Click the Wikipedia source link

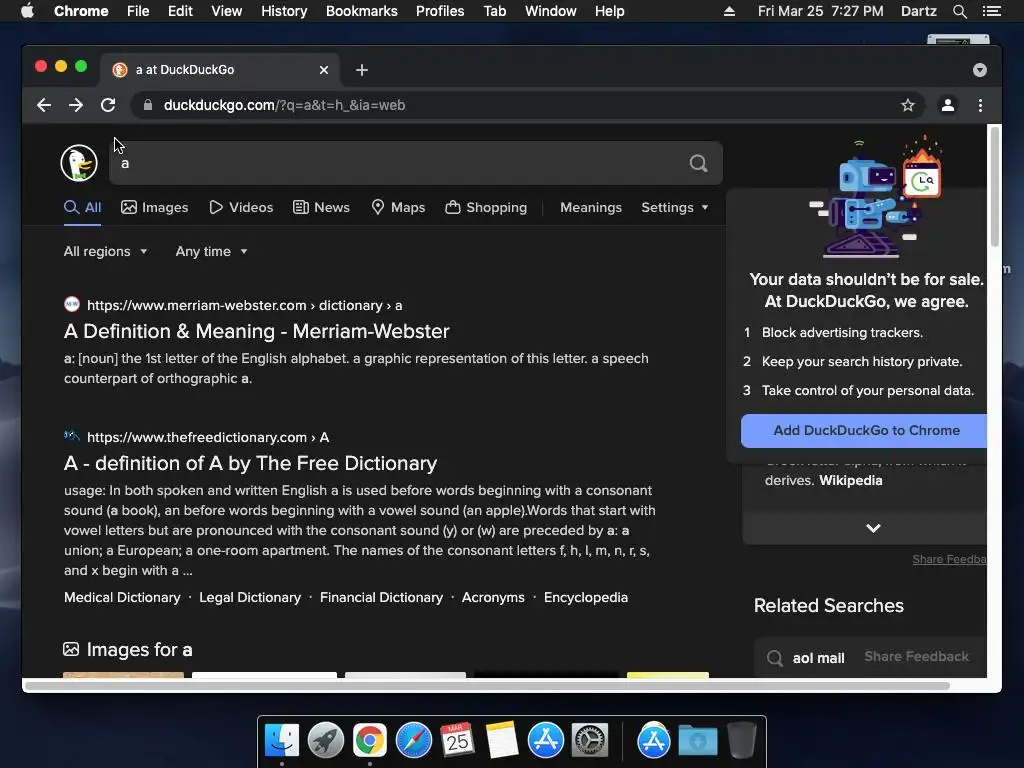pos(851,481)
